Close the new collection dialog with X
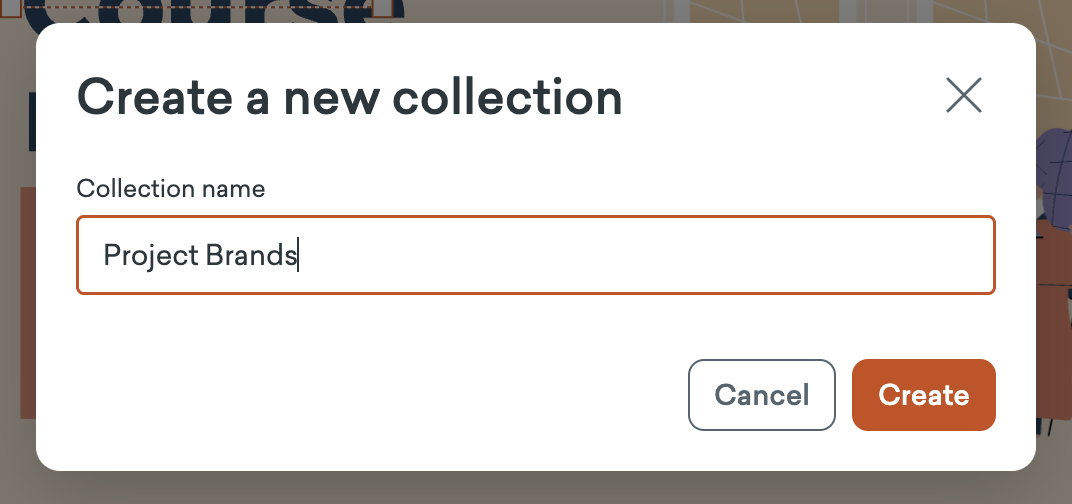 (964, 95)
